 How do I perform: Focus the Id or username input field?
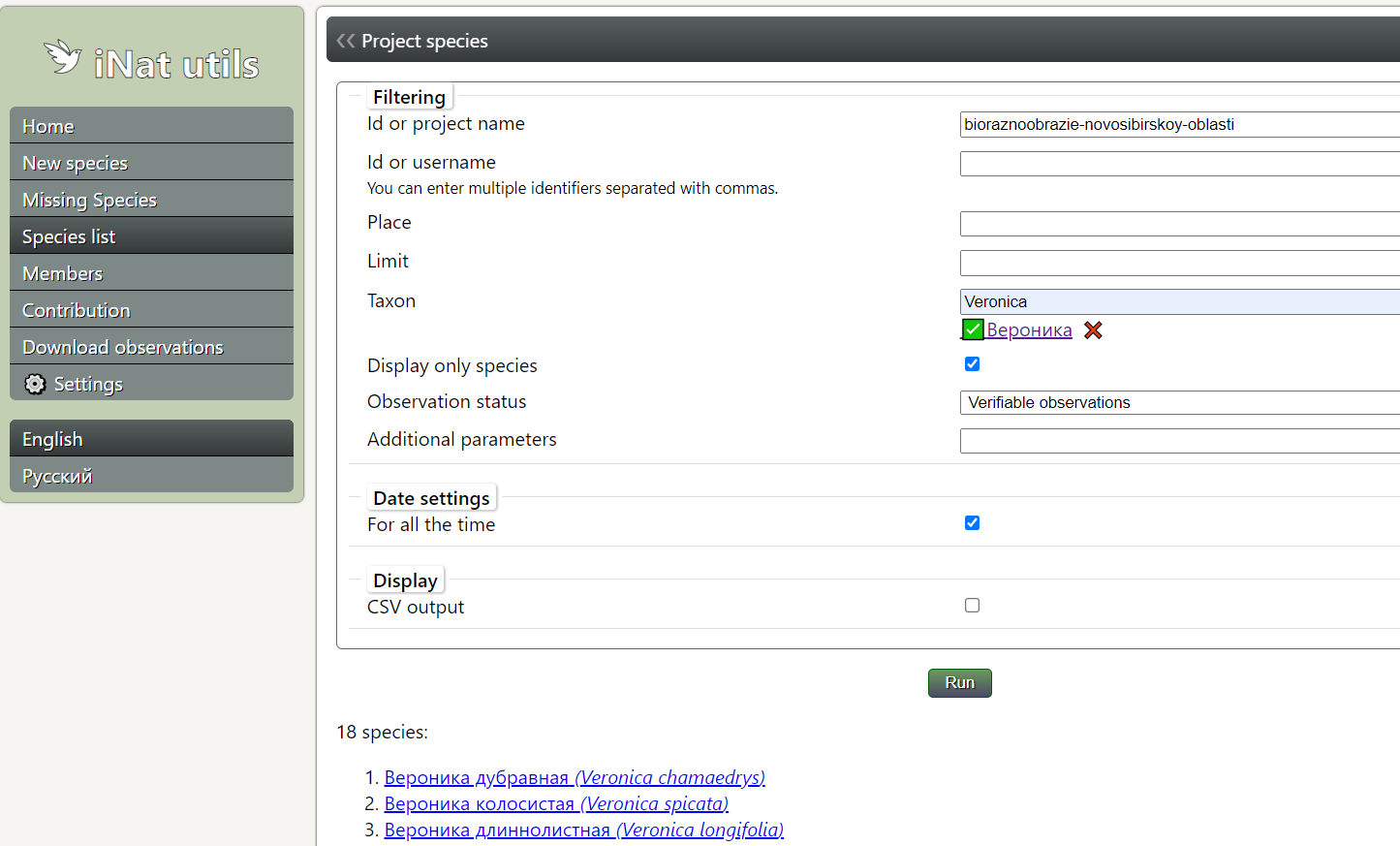[x=1180, y=164]
